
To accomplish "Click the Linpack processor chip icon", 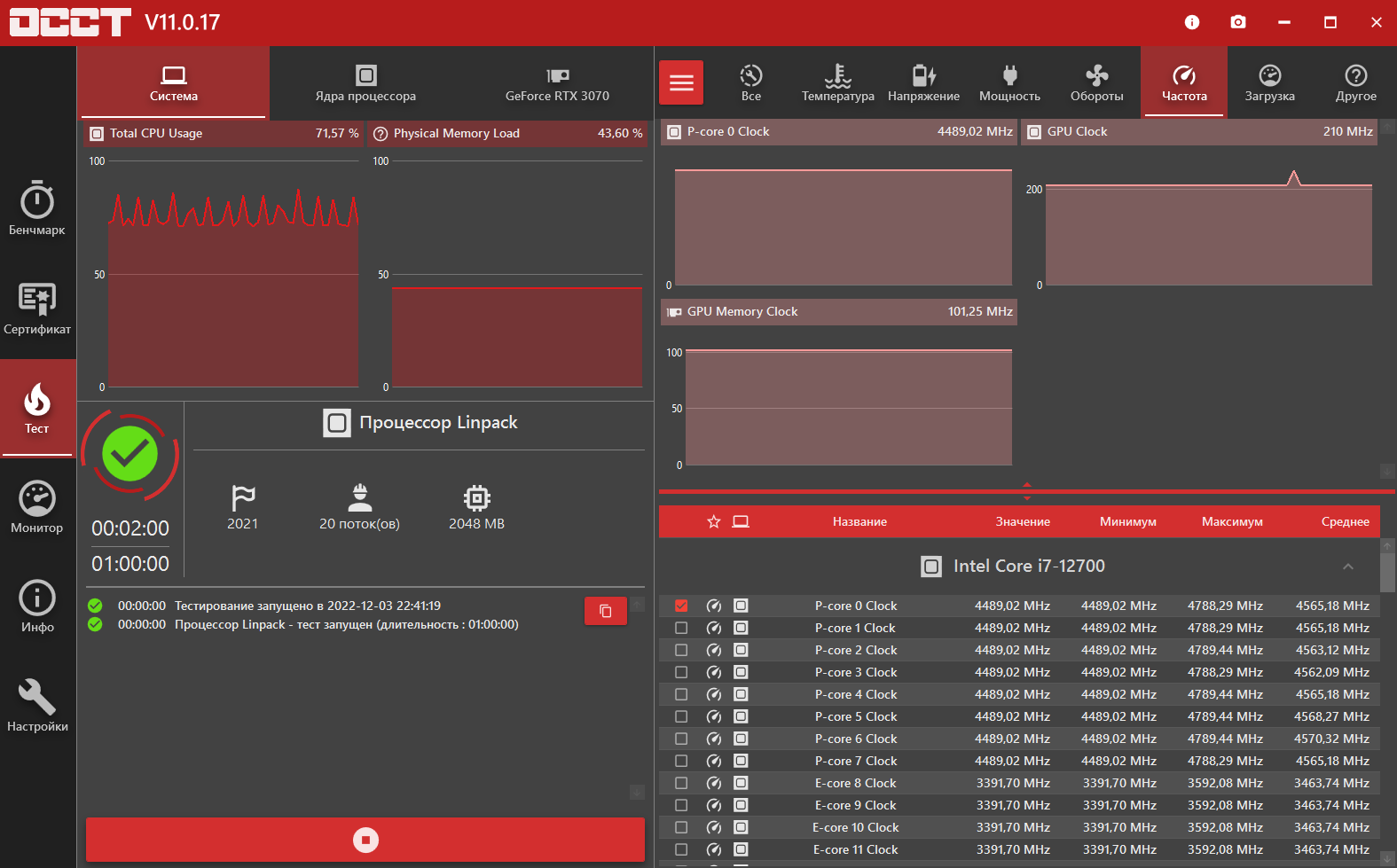I will click(x=337, y=423).
